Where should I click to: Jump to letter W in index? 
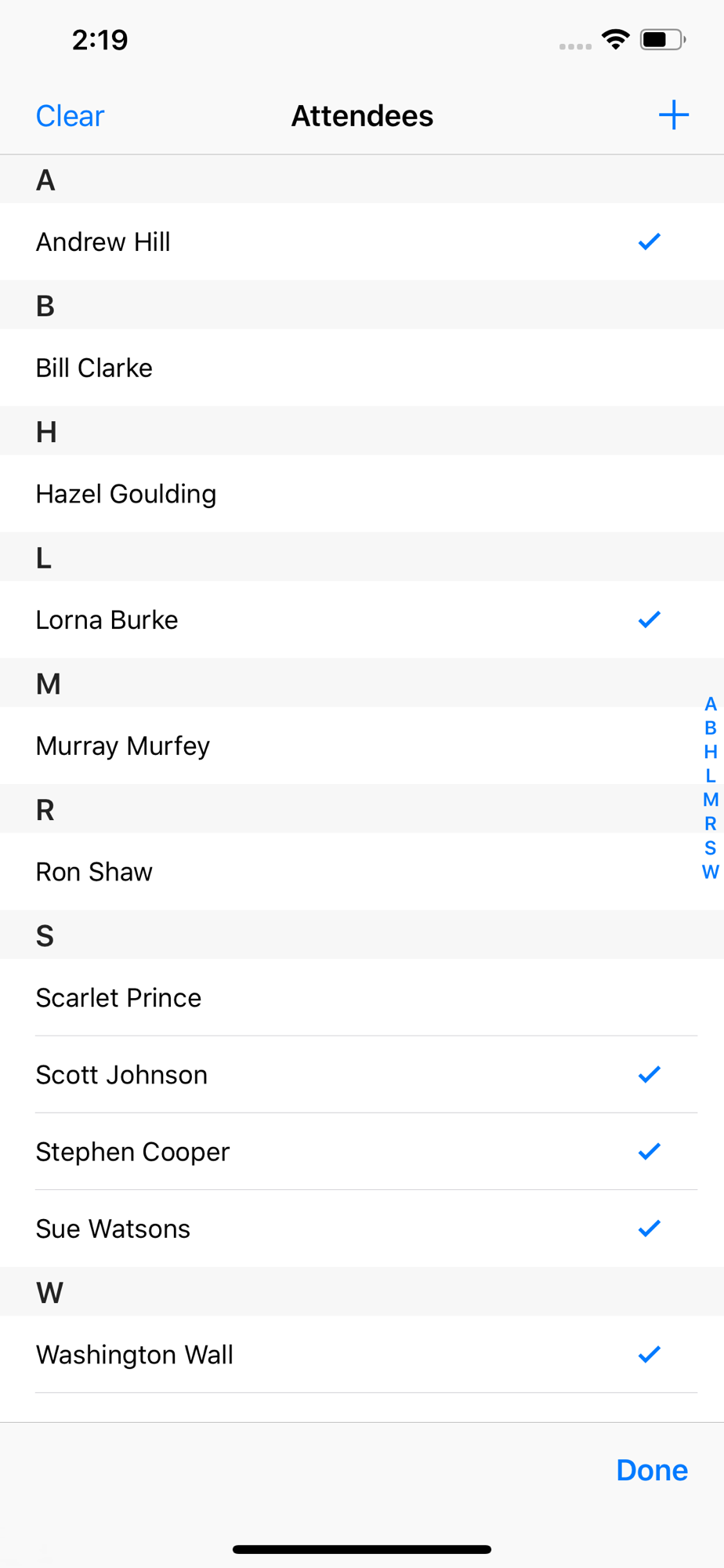pyautogui.click(x=710, y=872)
